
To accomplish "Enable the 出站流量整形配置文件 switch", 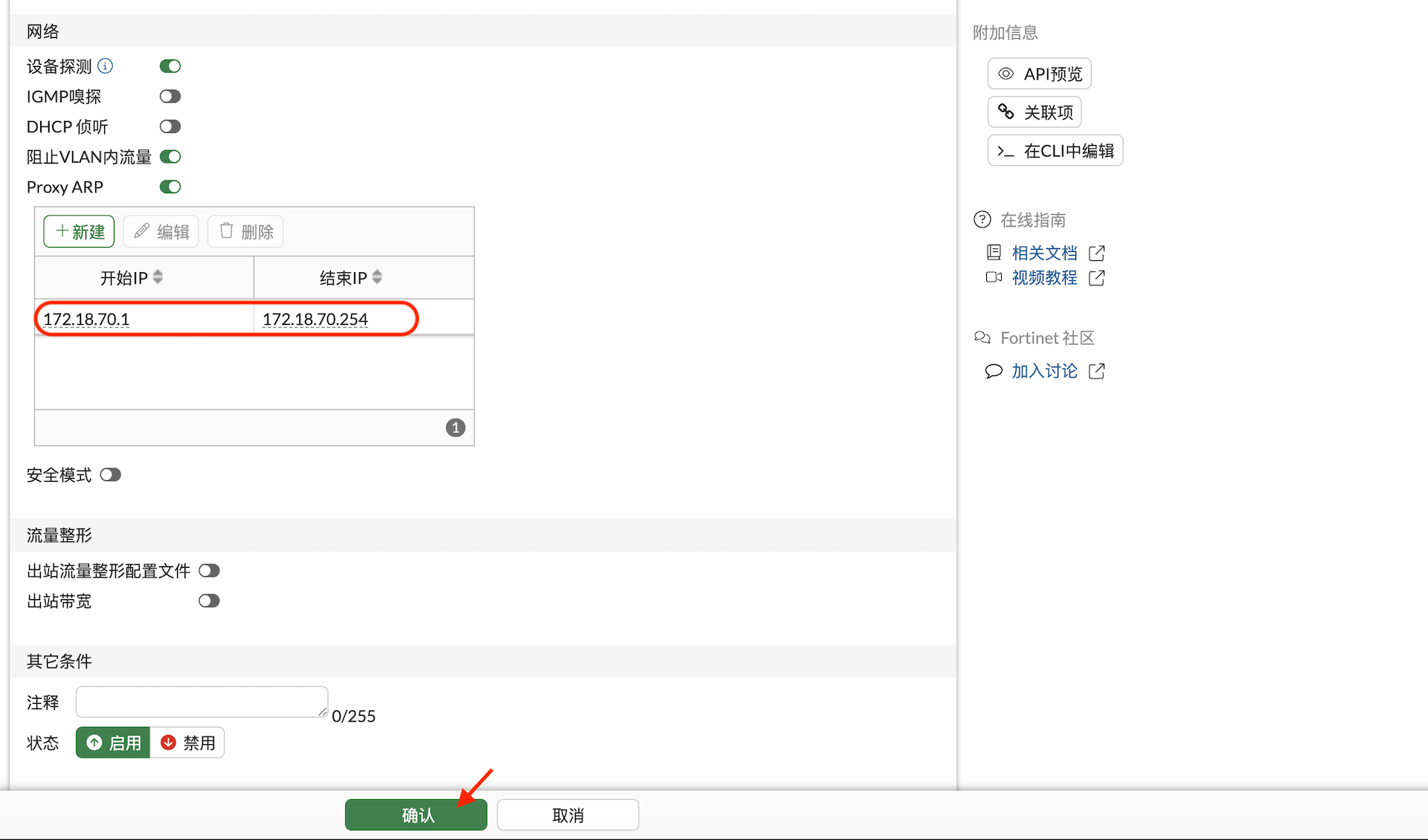I will 209,571.
